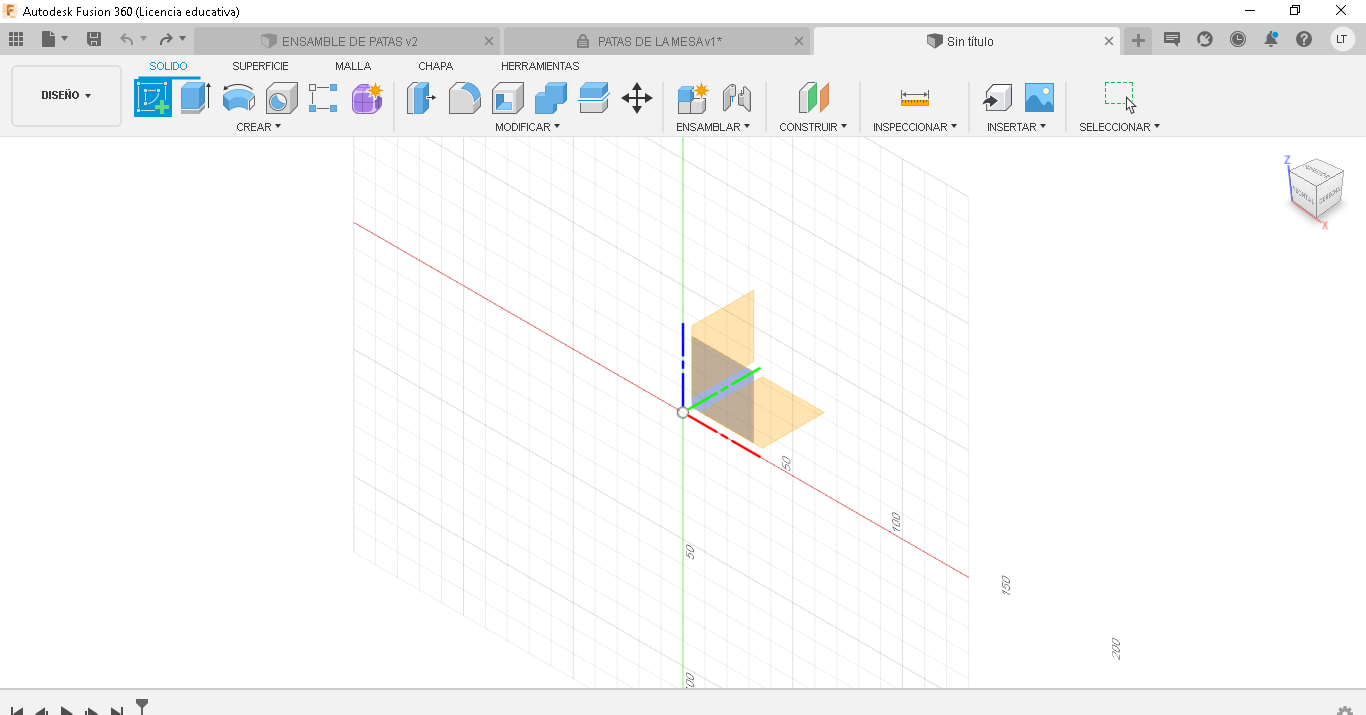Select the Offset Plane construct tool
1366x715 pixels.
click(x=814, y=98)
